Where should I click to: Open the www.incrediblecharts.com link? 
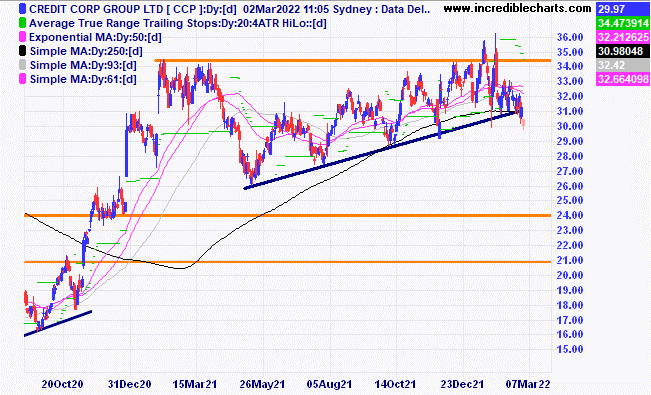517,8
